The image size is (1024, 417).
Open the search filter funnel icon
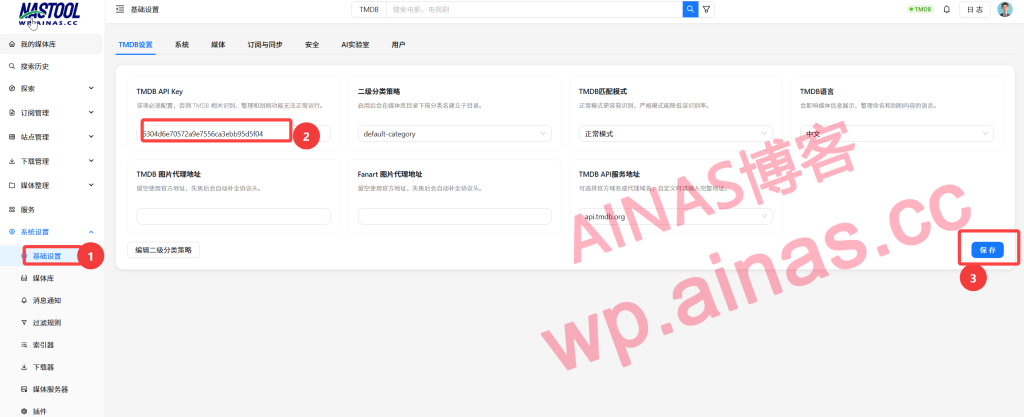(x=707, y=9)
